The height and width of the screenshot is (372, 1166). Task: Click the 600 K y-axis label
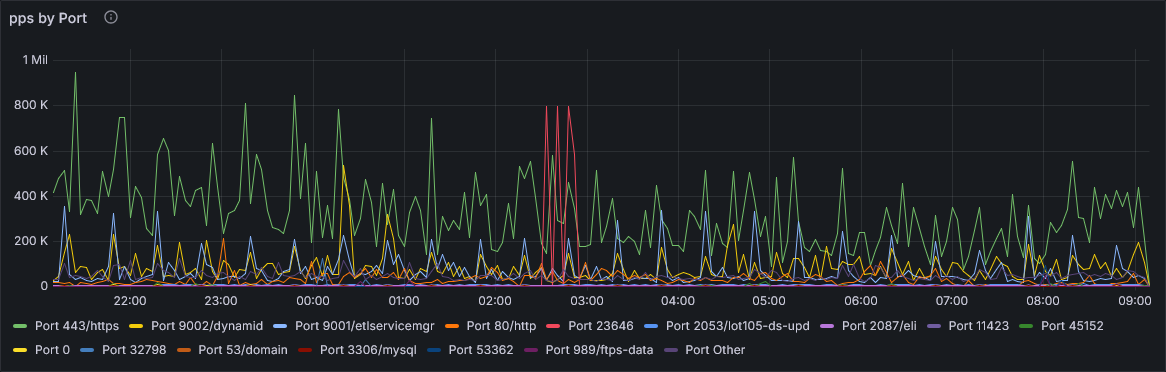31,151
